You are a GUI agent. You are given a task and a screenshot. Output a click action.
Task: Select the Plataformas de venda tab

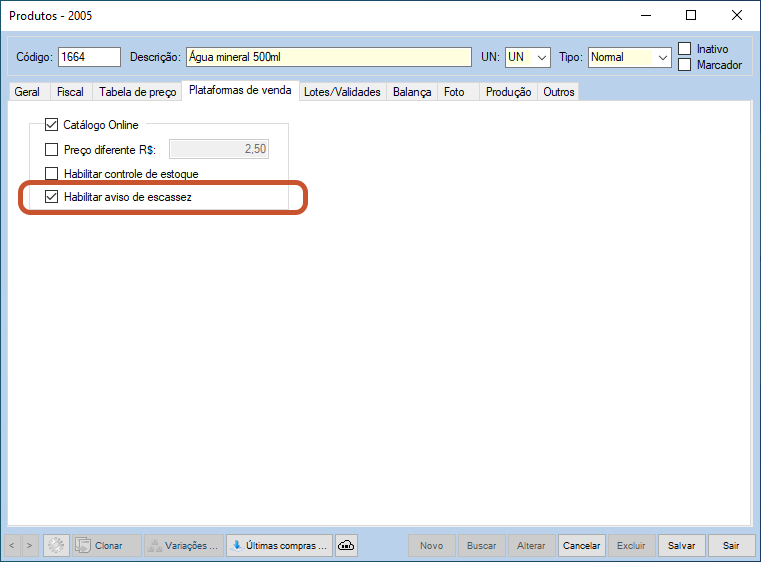point(240,90)
